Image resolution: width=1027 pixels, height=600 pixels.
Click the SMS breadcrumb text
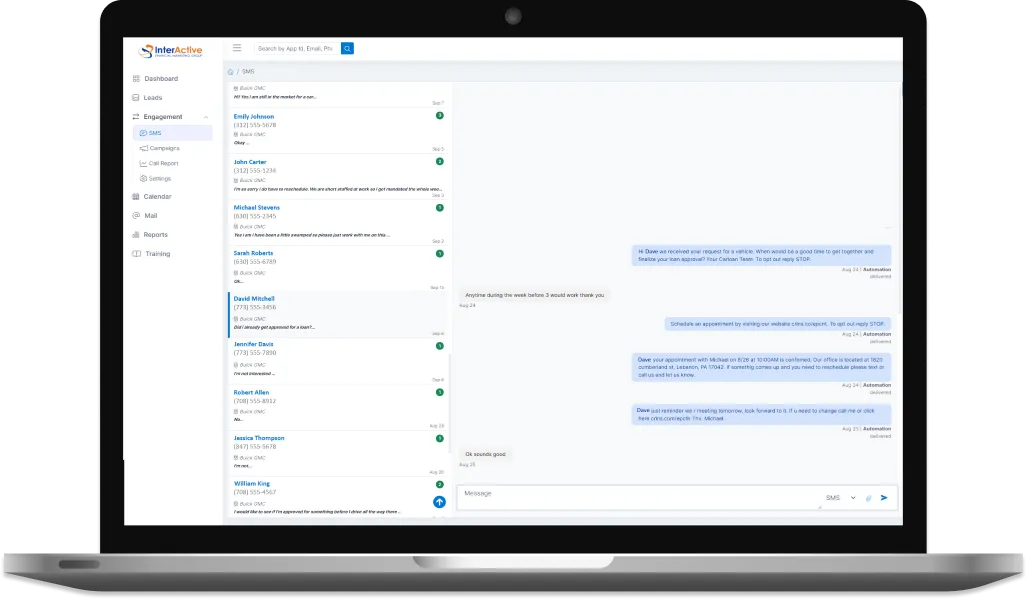pyautogui.click(x=248, y=72)
